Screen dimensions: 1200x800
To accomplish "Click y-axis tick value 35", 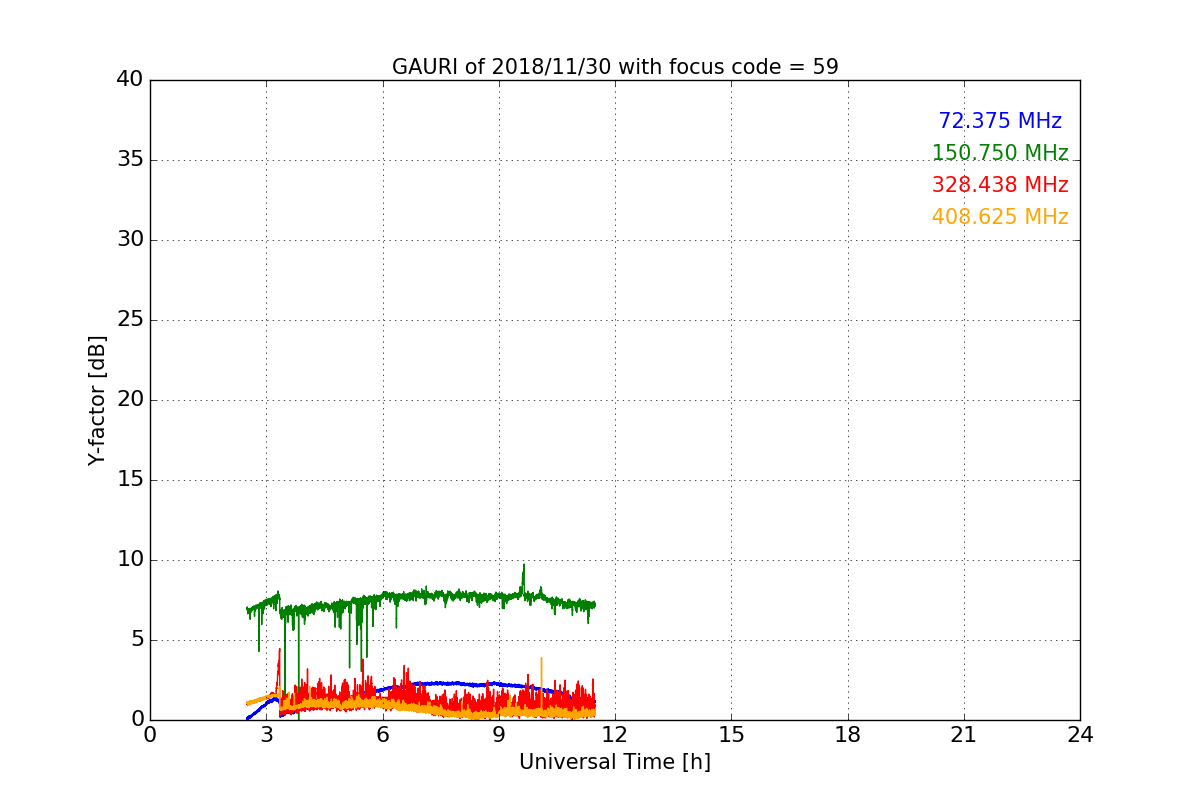I will point(129,160).
